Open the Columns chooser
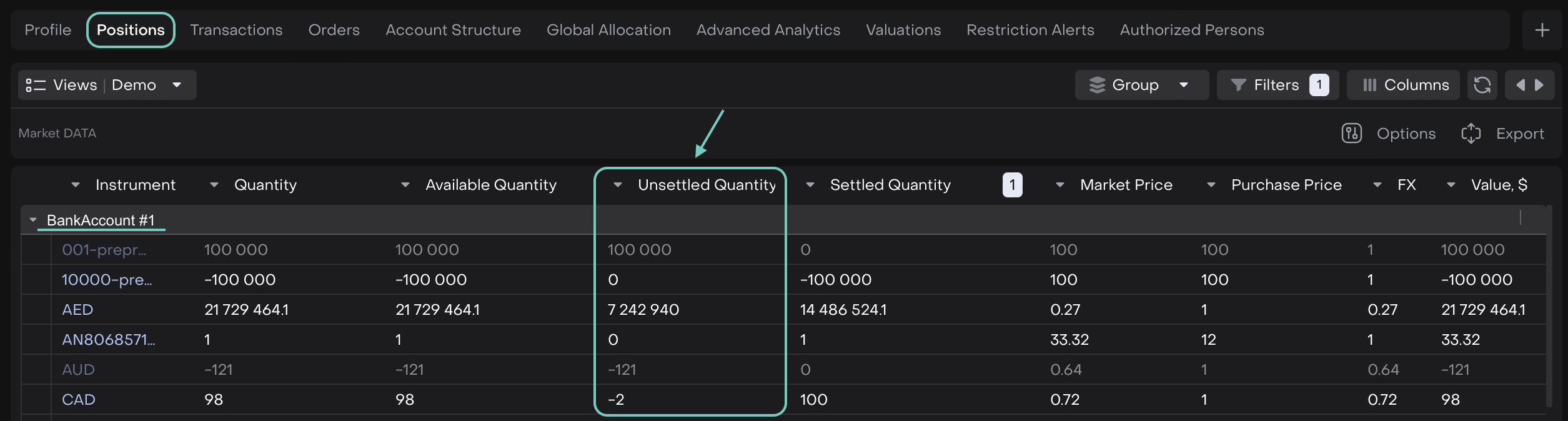This screenshot has width=1568, height=421. [1403, 85]
